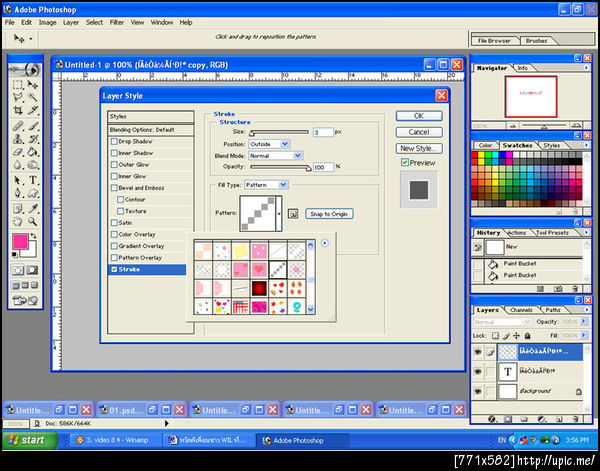Select the Zoom tool
600x471 pixels.
point(33,221)
